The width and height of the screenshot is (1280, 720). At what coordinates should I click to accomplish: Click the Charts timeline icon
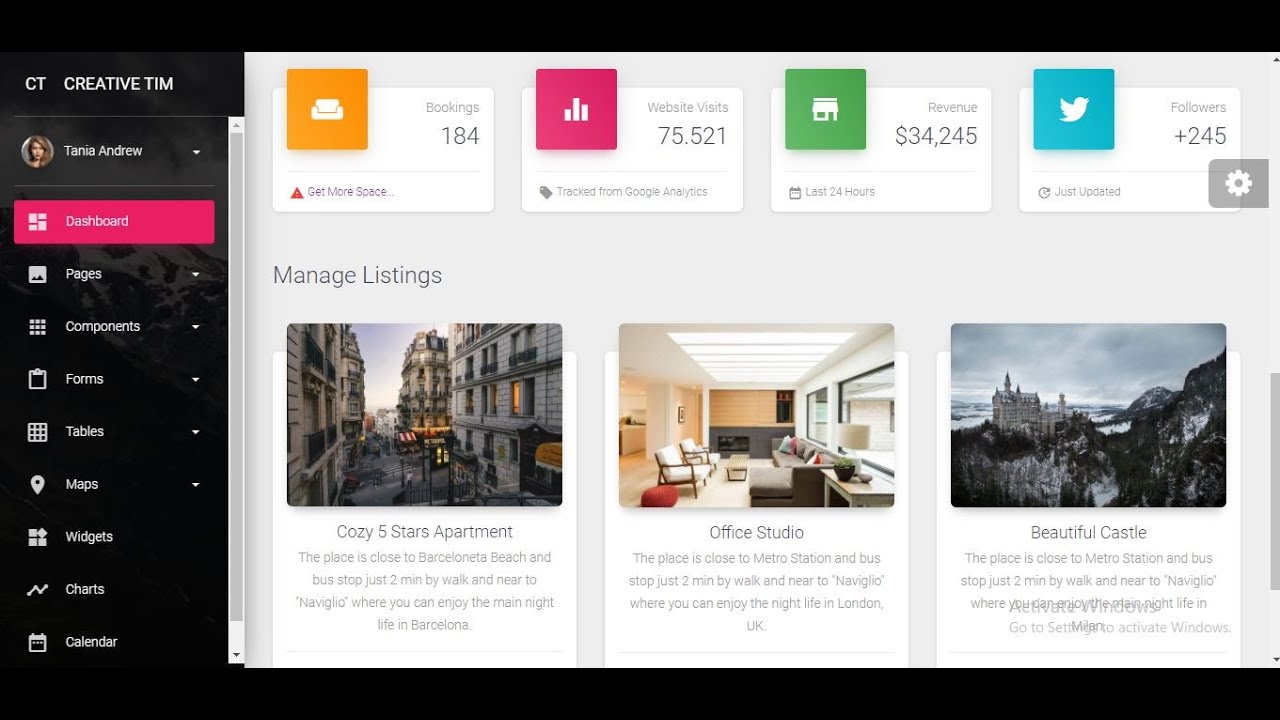(x=38, y=590)
